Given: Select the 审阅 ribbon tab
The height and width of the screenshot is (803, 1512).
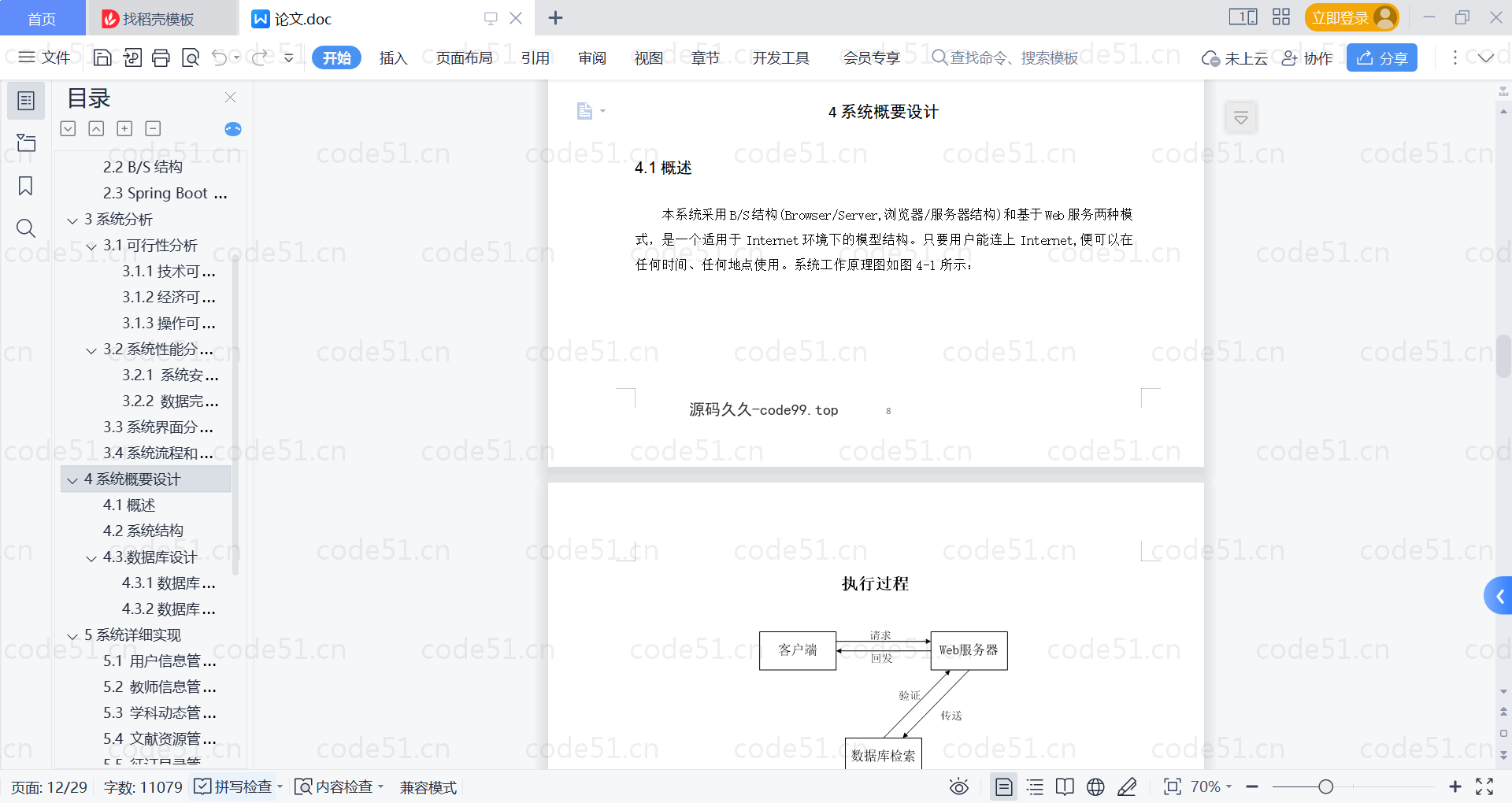Looking at the screenshot, I should [592, 57].
